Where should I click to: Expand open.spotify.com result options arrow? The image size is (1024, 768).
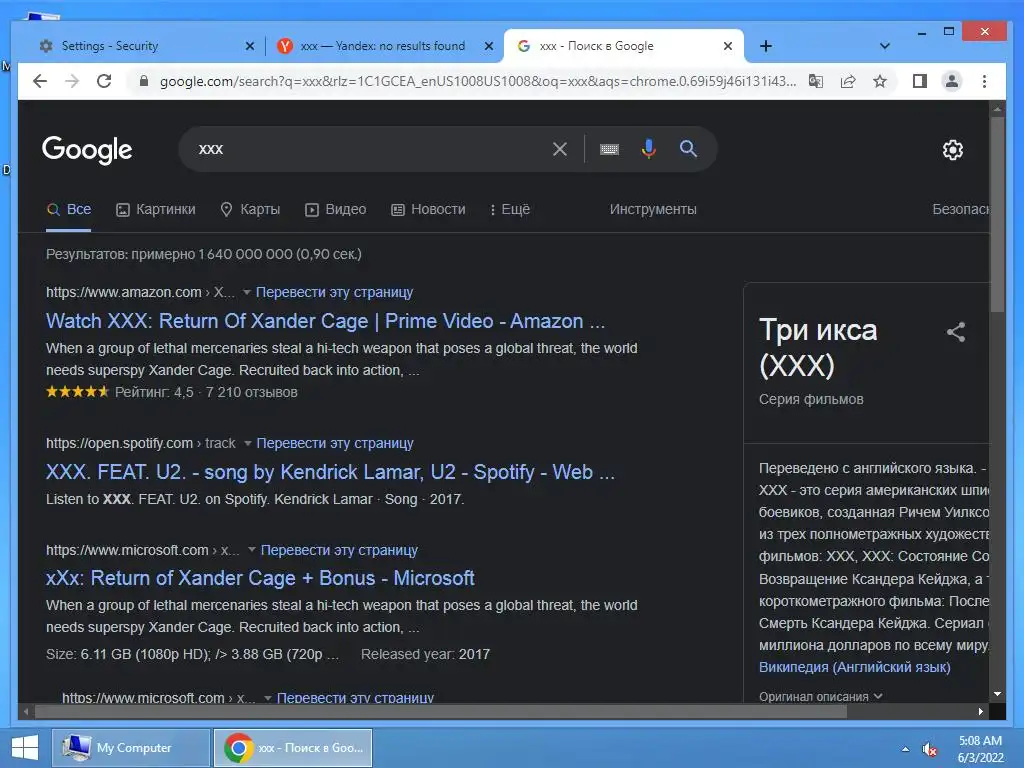pos(248,443)
